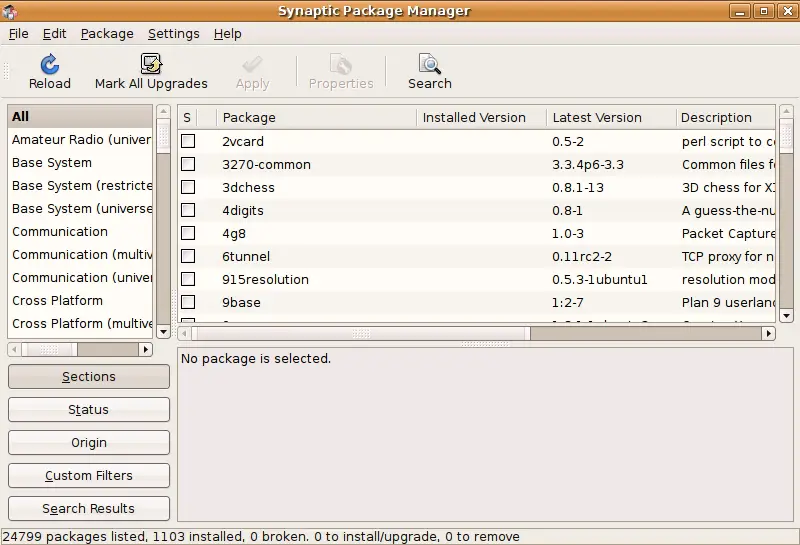Open the Help menu
Screen dimensions: 800x545
[228, 34]
